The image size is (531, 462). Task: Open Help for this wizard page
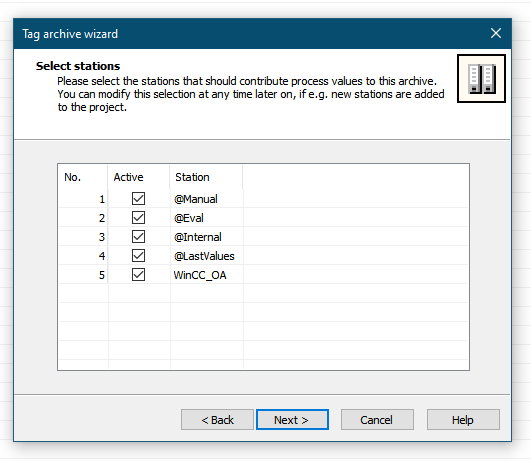click(x=463, y=420)
